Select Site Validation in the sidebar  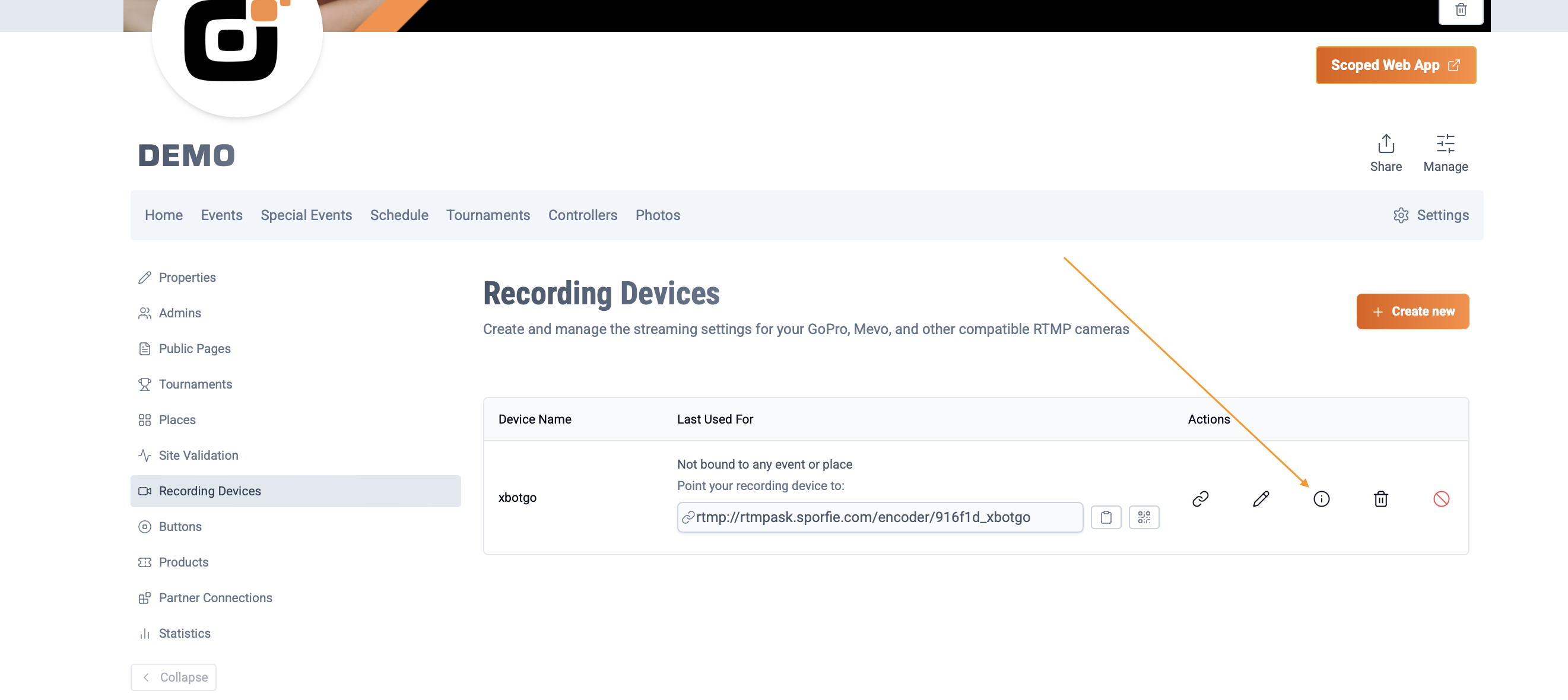click(x=198, y=455)
